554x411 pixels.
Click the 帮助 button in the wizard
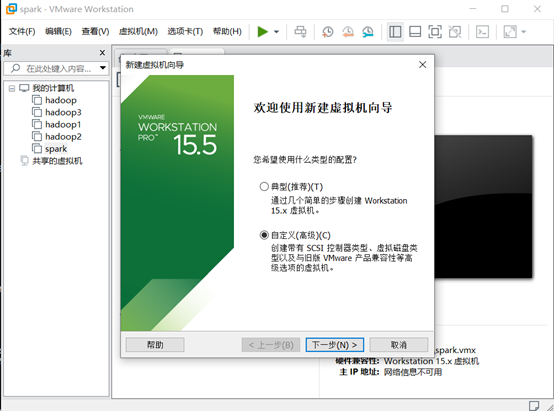click(x=155, y=345)
